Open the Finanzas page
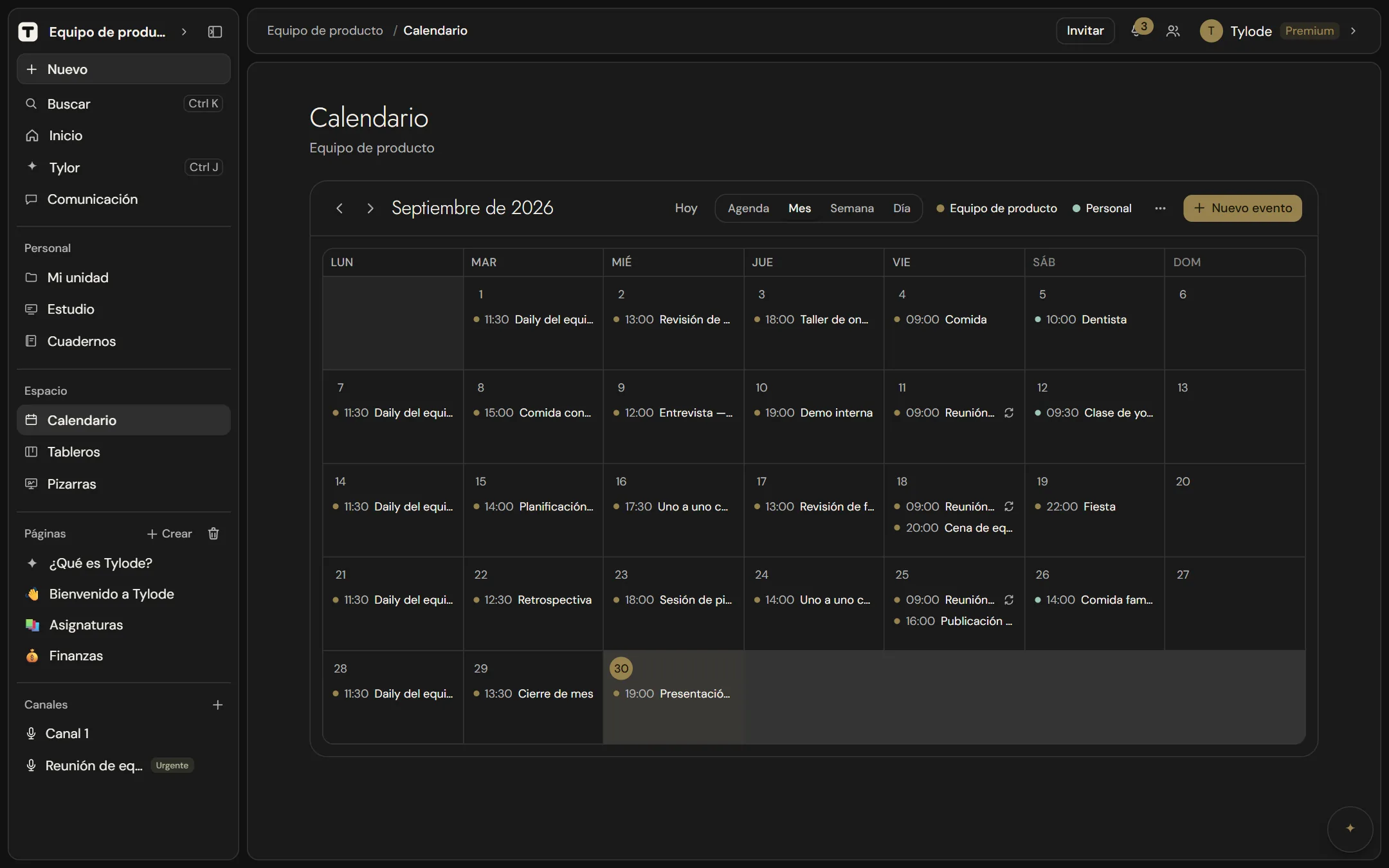This screenshot has height=868, width=1389. (123, 656)
